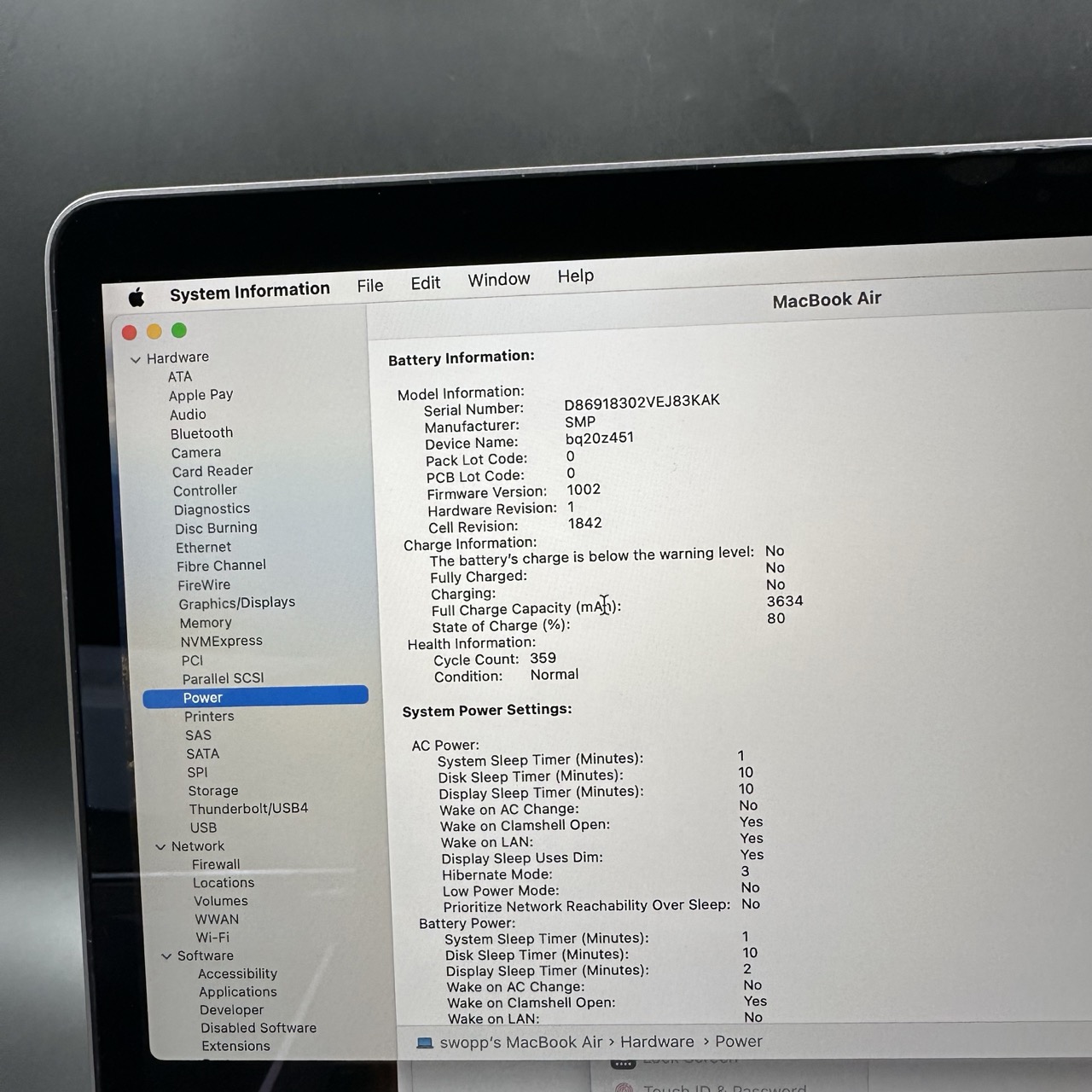Select Disabled Software in the sidebar

click(x=258, y=1028)
